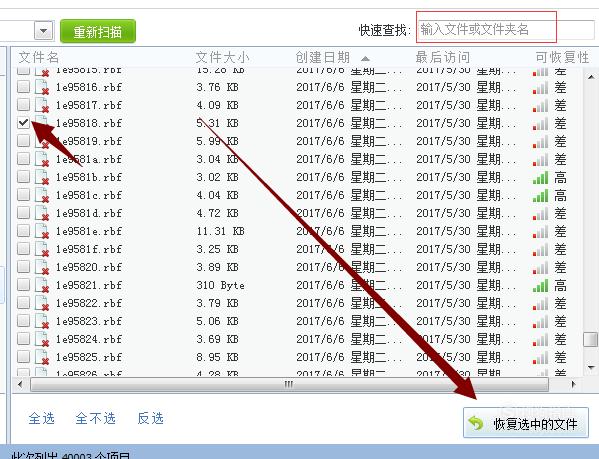Click the deleted-file icon of 1e9581b.rbf
The height and width of the screenshot is (459, 599).
coord(42,177)
